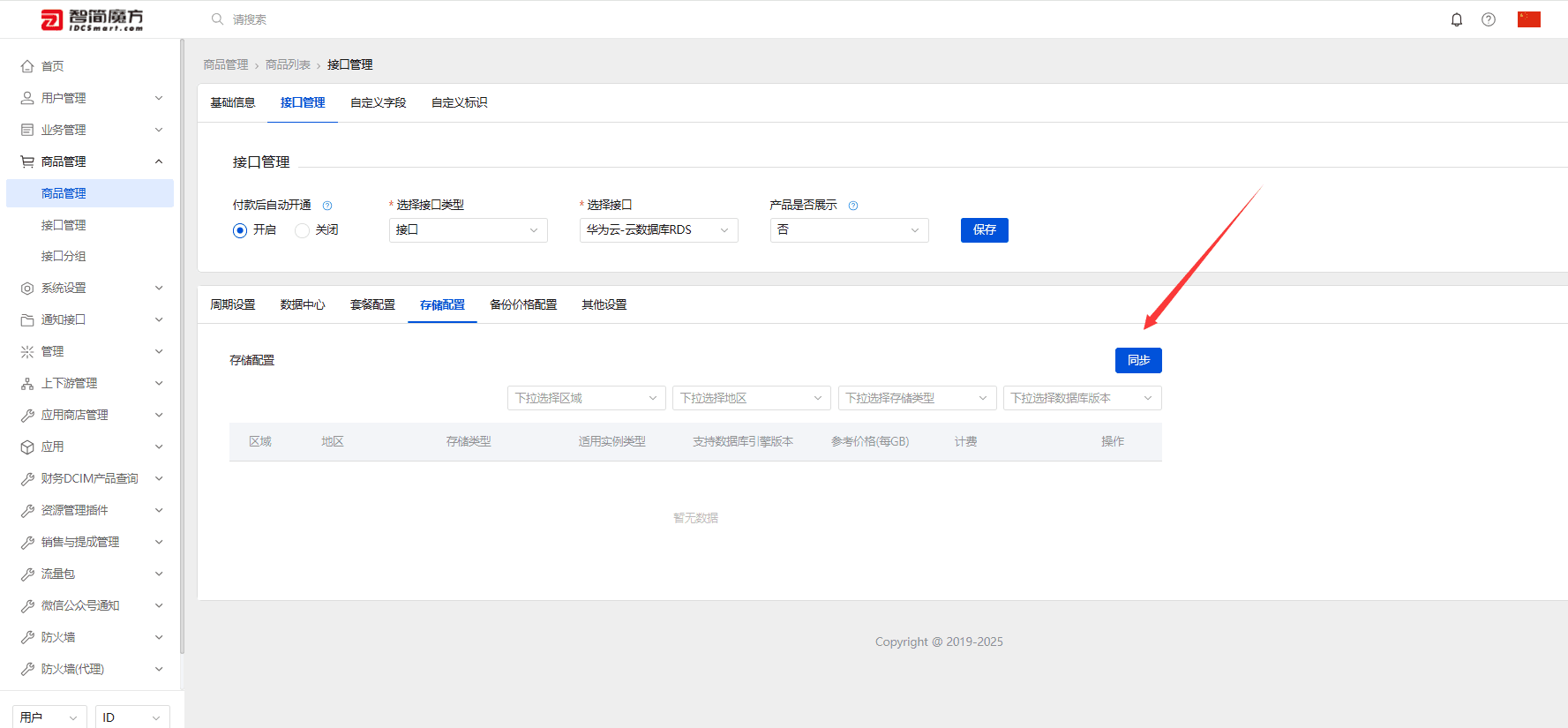The image size is (1568, 728).
Task: Click the help question mark icon in header
Action: click(x=1489, y=19)
